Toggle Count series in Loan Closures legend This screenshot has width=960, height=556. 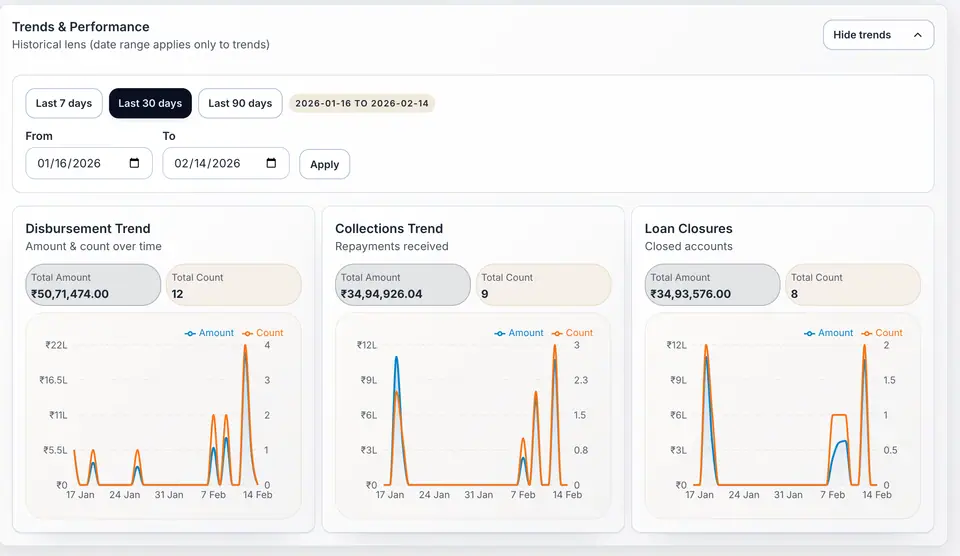pos(882,333)
